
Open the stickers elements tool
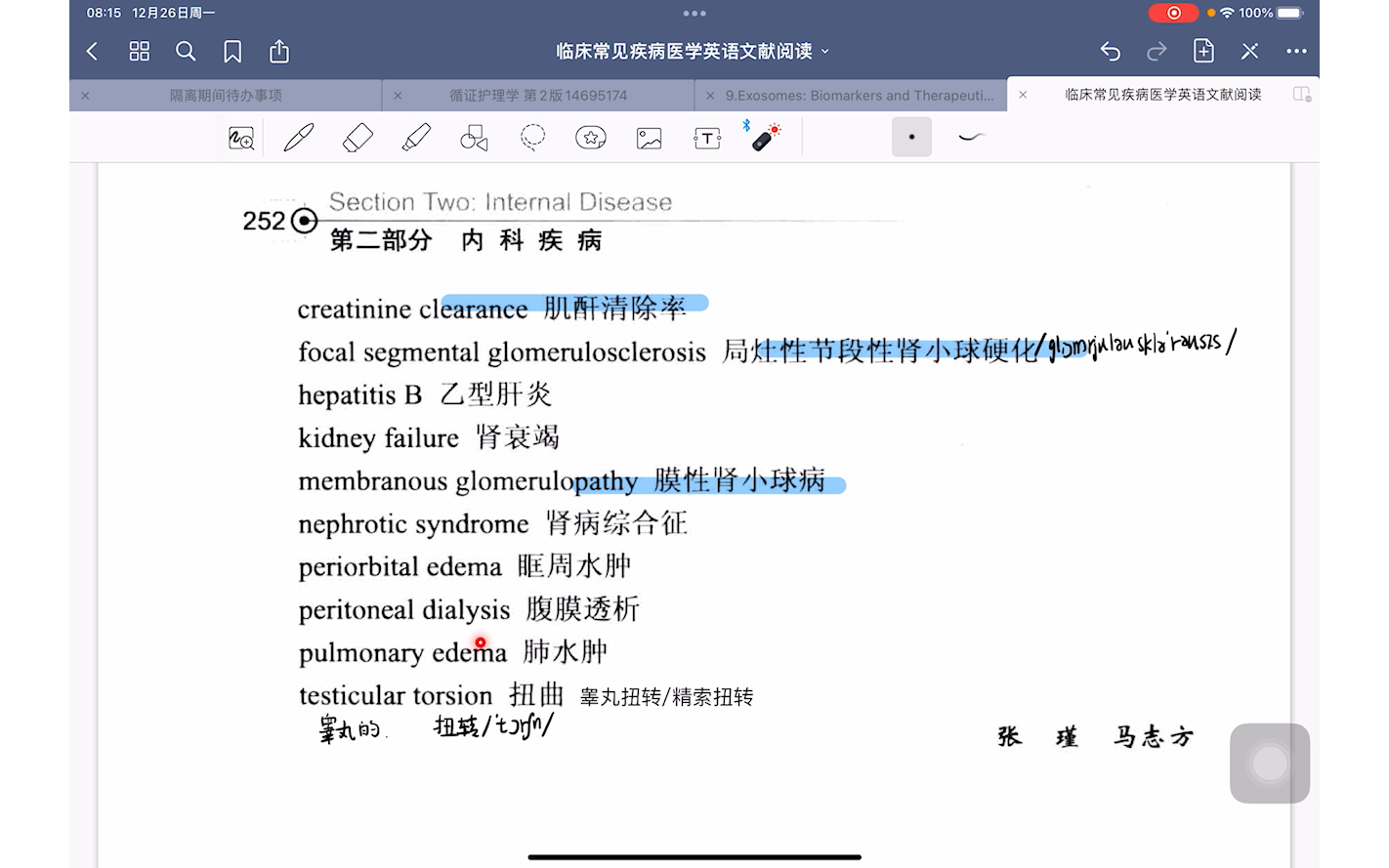pyautogui.click(x=591, y=138)
